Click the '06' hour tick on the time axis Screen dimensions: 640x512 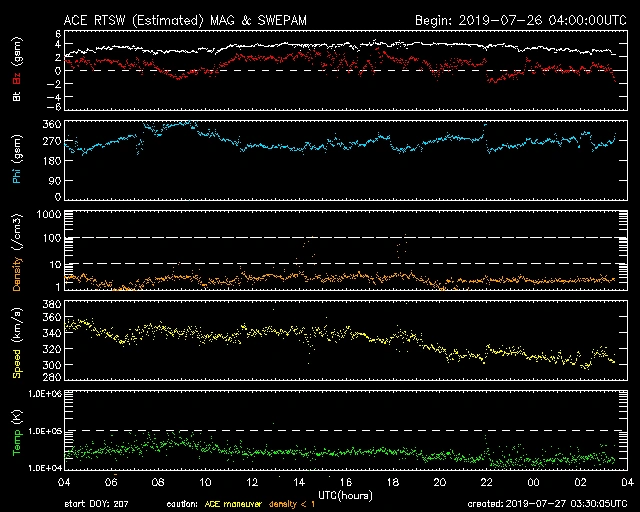point(111,483)
